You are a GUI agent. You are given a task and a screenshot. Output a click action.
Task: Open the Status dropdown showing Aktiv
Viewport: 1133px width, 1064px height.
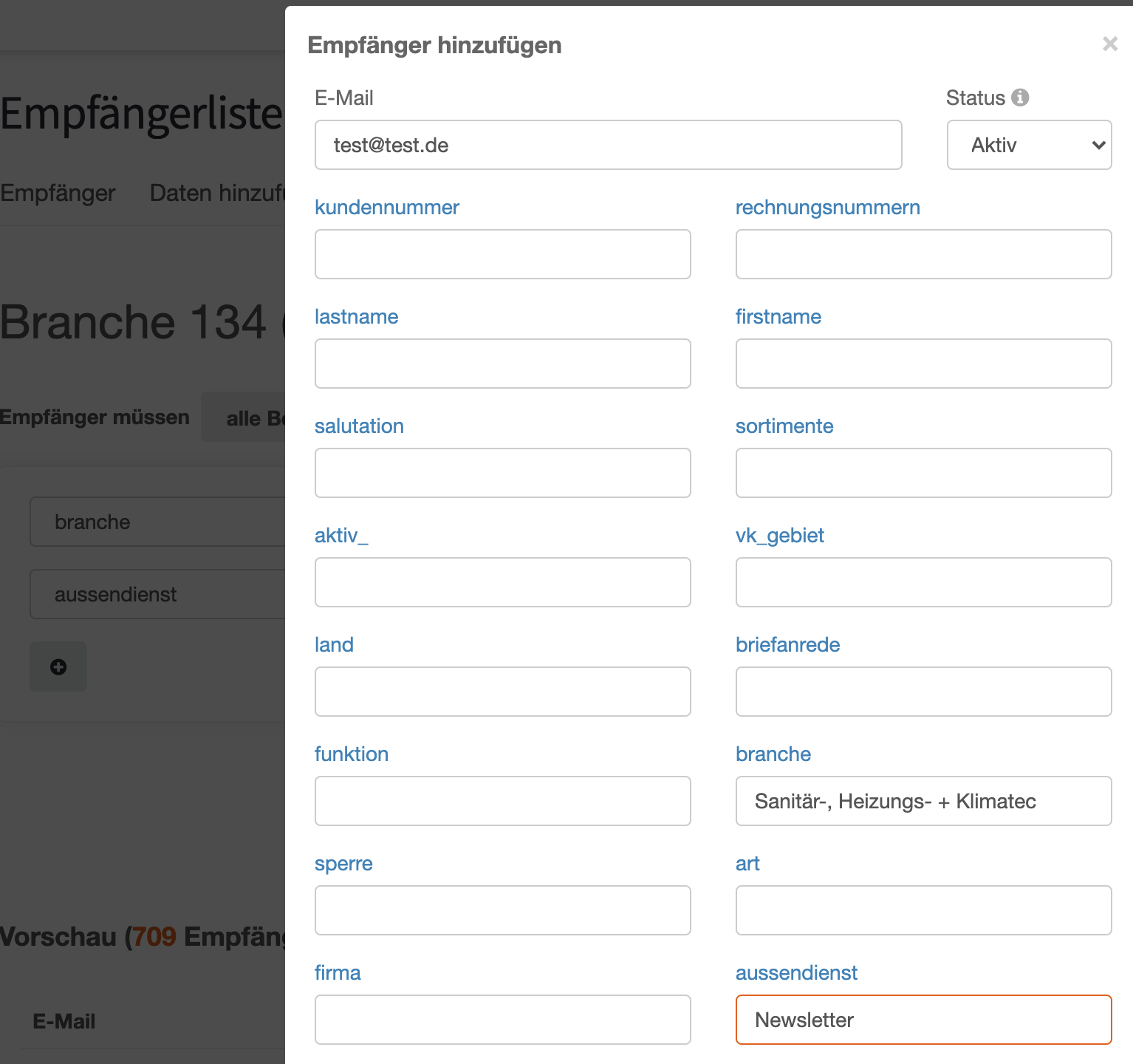(x=1029, y=145)
